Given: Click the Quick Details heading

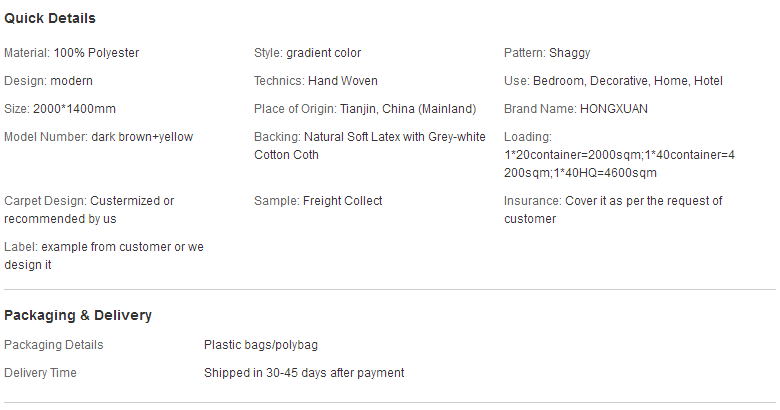Looking at the screenshot, I should [50, 18].
